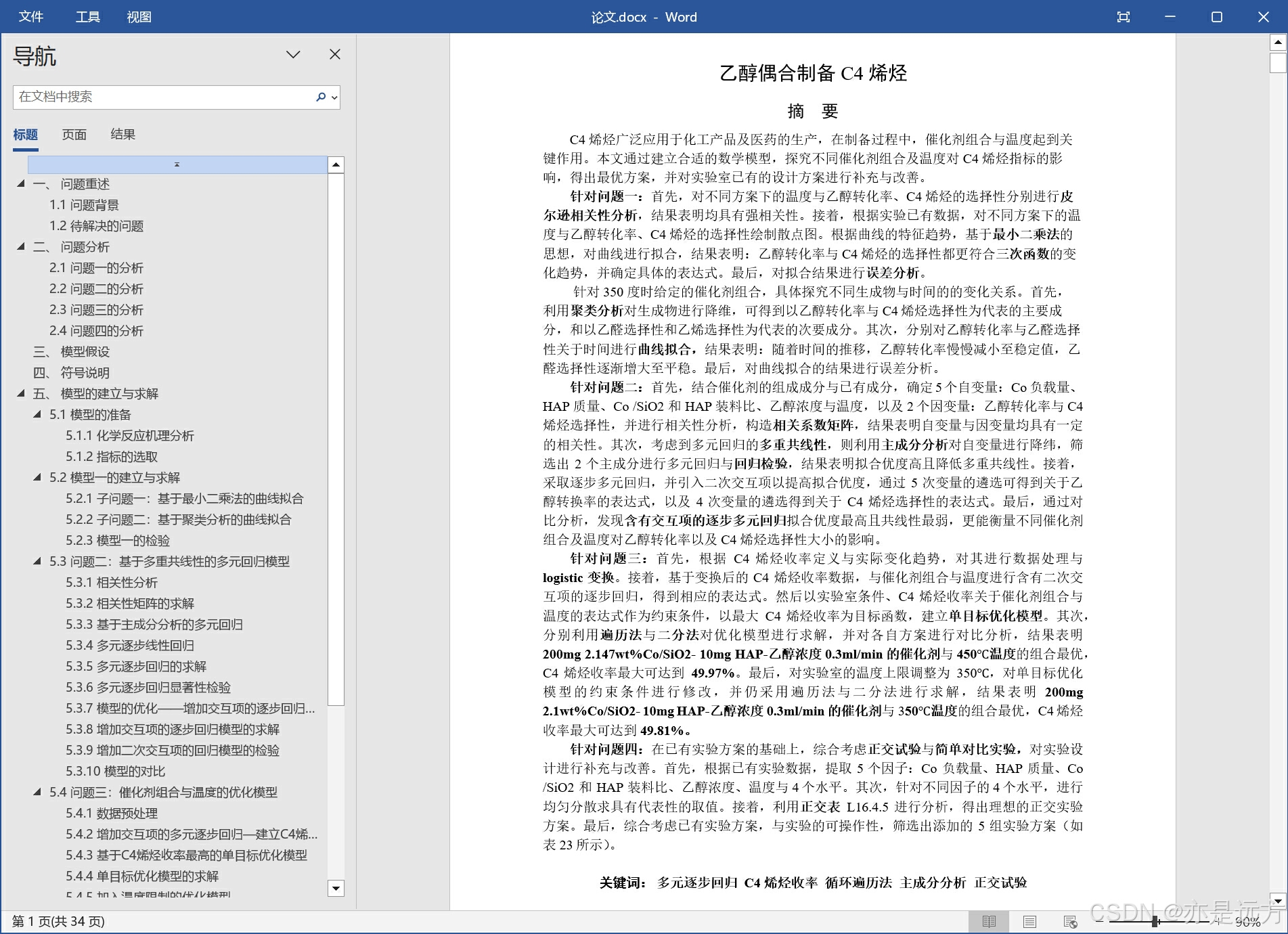Navigate to heading '5.2.2 子问题二'
Image resolution: width=1288 pixels, height=934 pixels.
[179, 520]
